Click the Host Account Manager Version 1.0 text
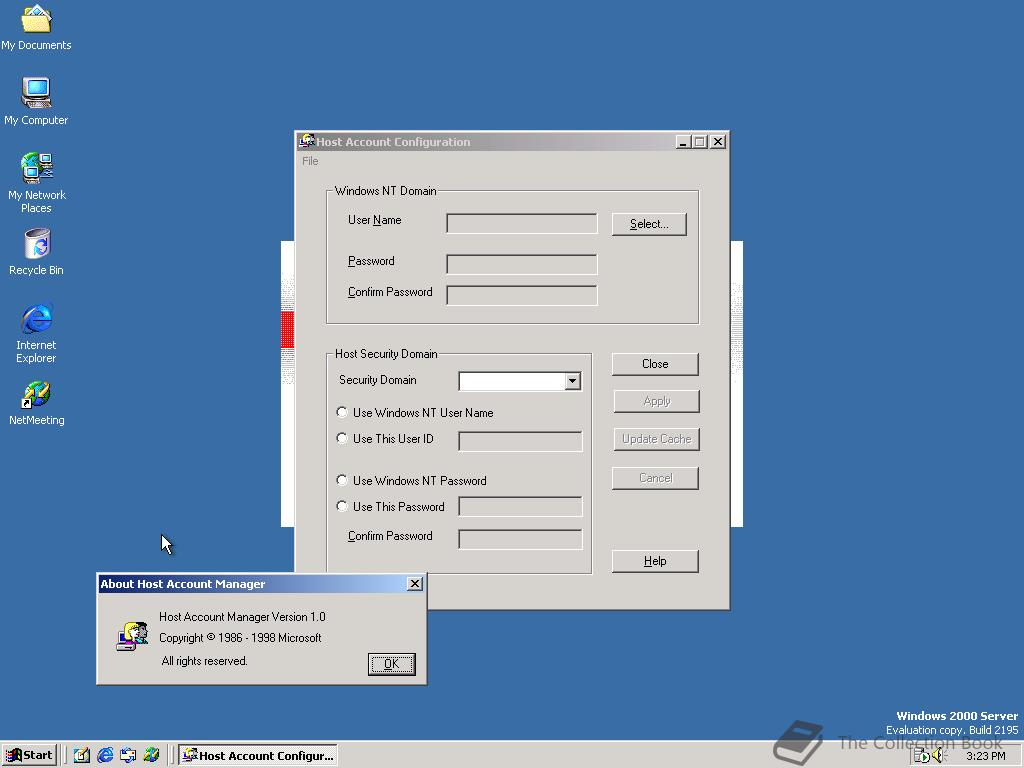The height and width of the screenshot is (768, 1024). 242,616
